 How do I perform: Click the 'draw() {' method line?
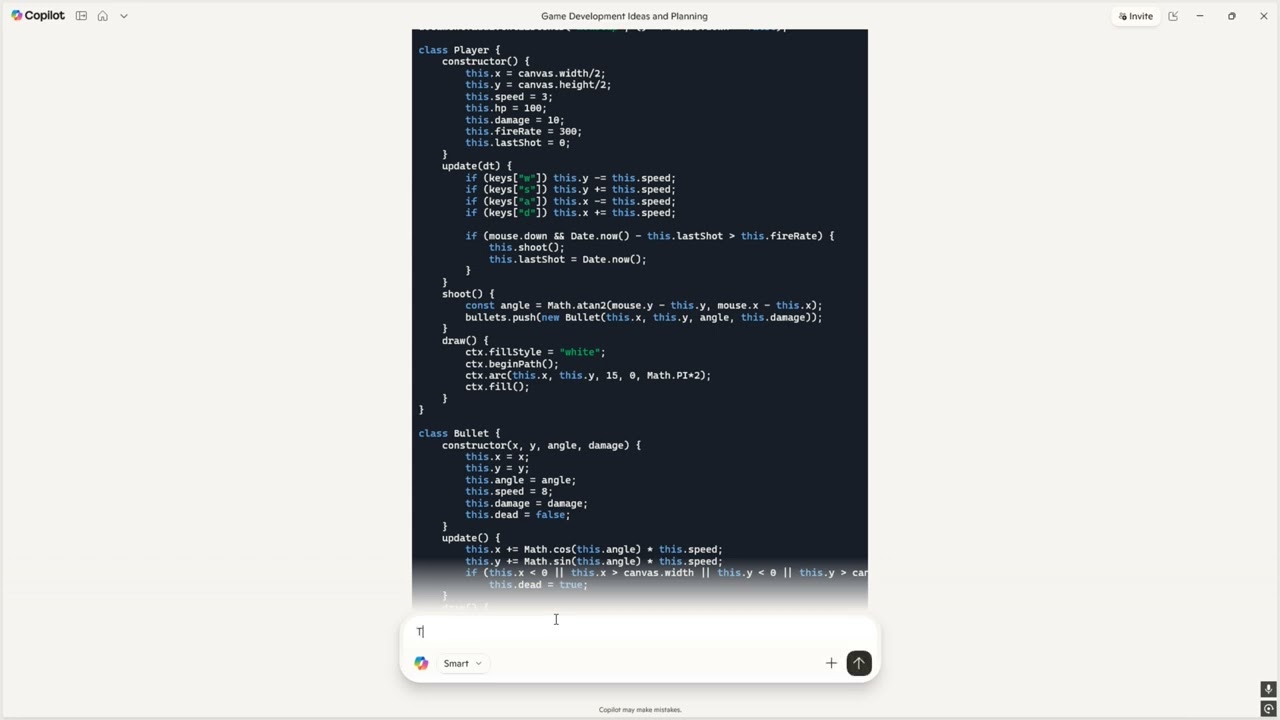[x=465, y=340]
